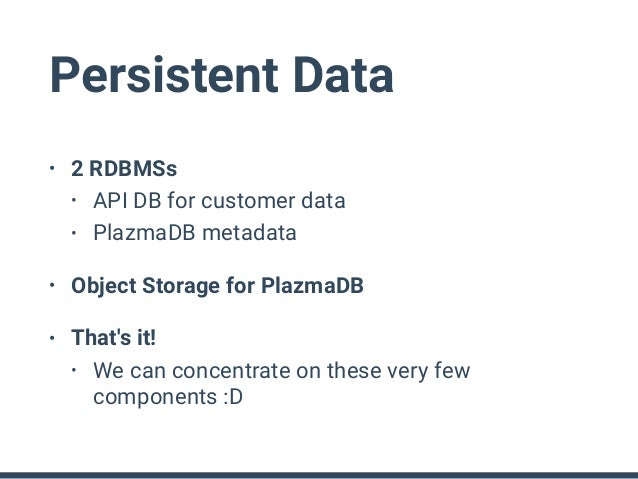Select the "Object Storage for PlazmaDB" heading

tap(217, 286)
